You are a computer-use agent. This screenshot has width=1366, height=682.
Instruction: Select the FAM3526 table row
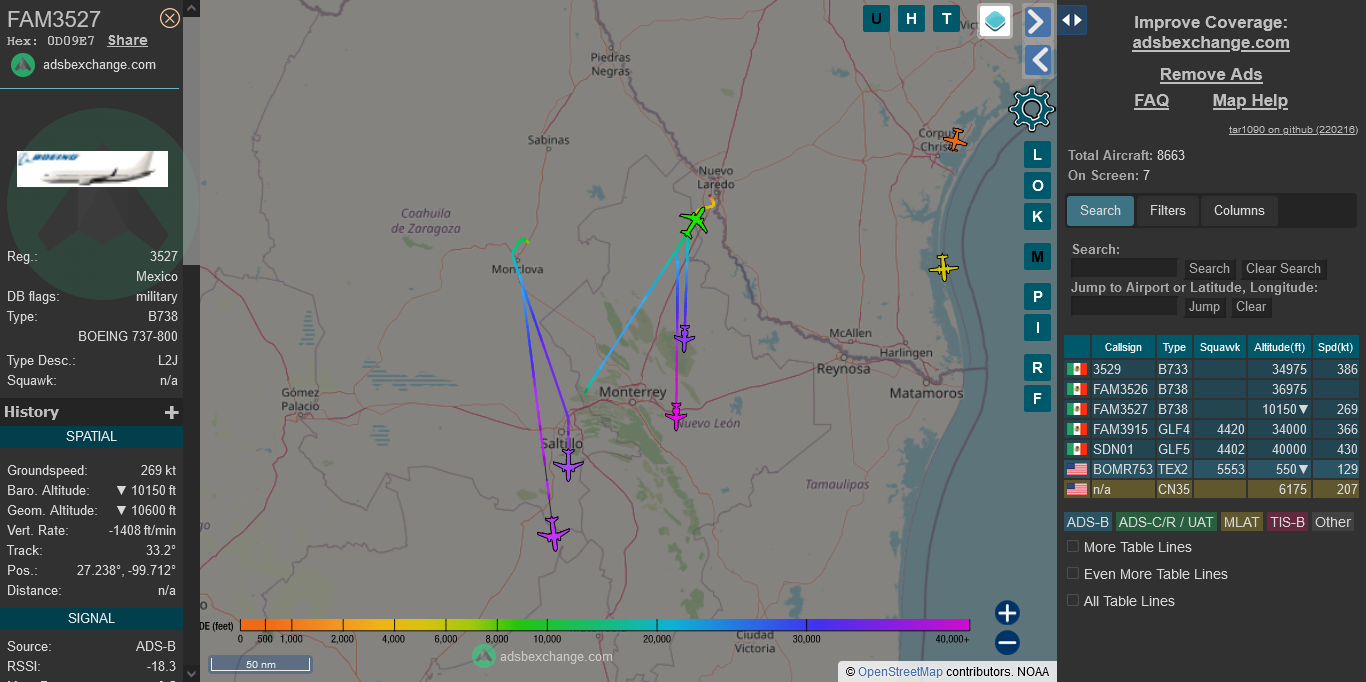tap(1212, 389)
